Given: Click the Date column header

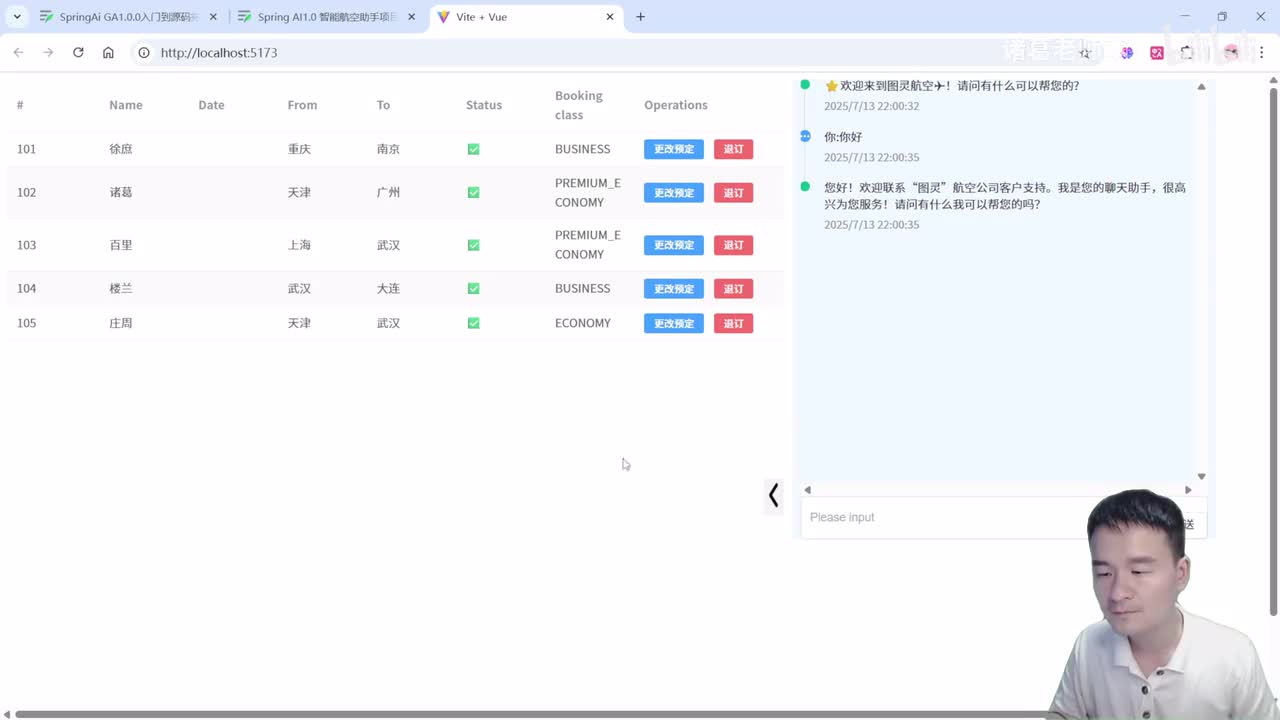Looking at the screenshot, I should coord(211,105).
